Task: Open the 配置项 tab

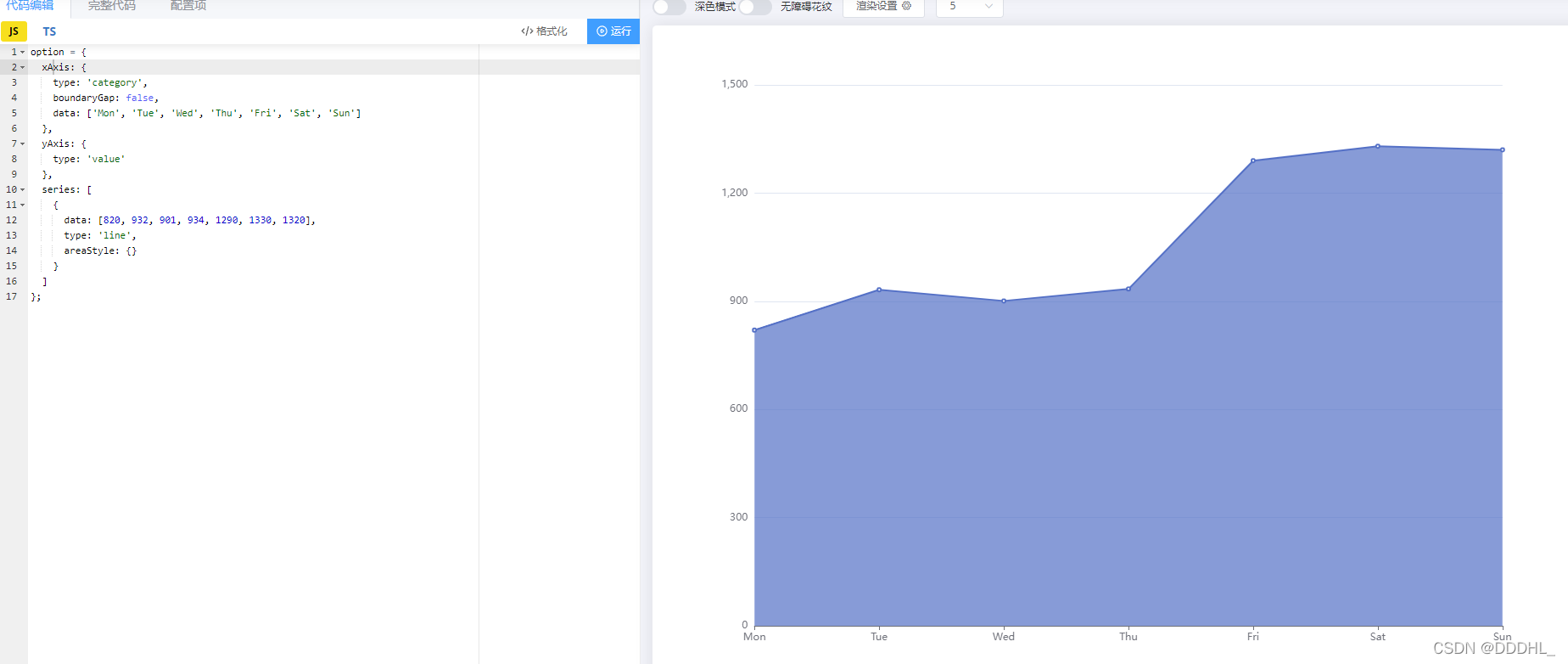Action: [x=188, y=5]
